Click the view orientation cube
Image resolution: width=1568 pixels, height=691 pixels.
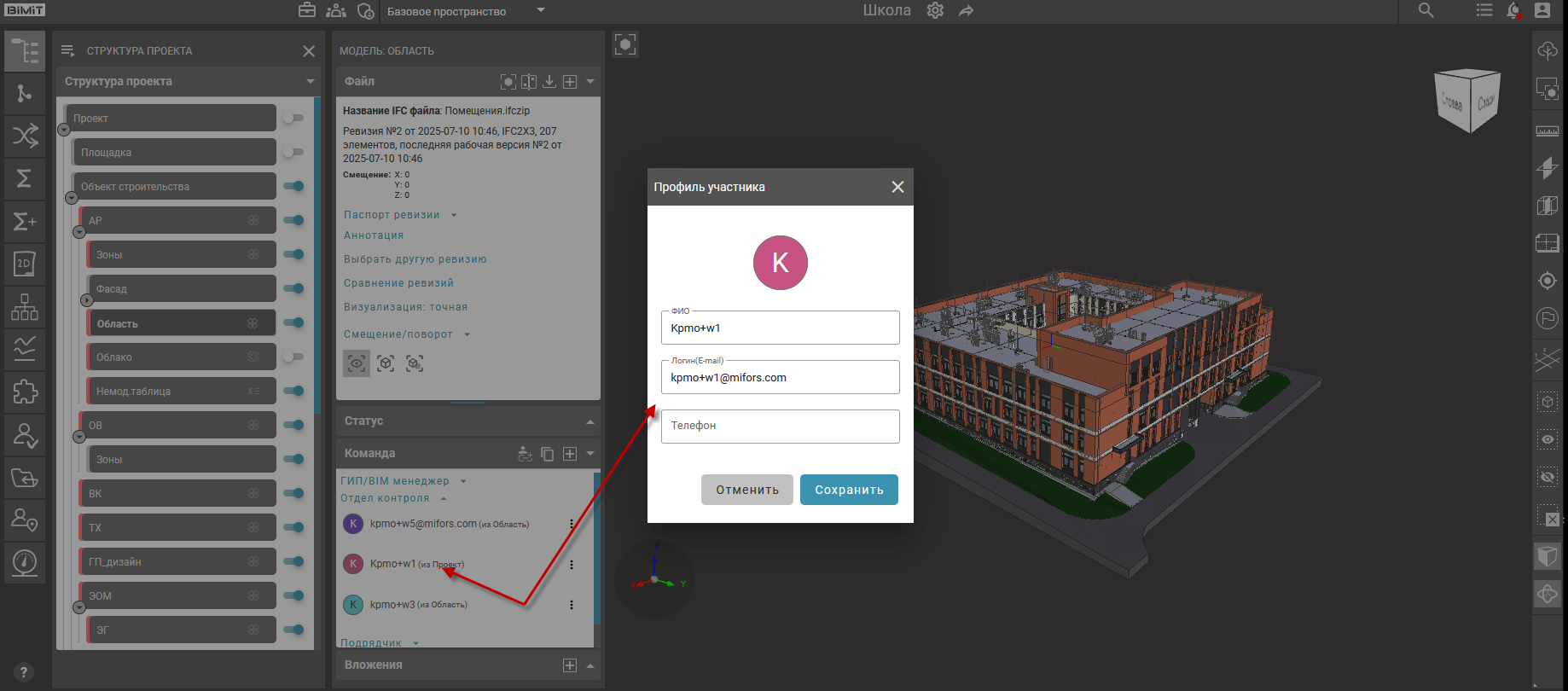point(1467,101)
